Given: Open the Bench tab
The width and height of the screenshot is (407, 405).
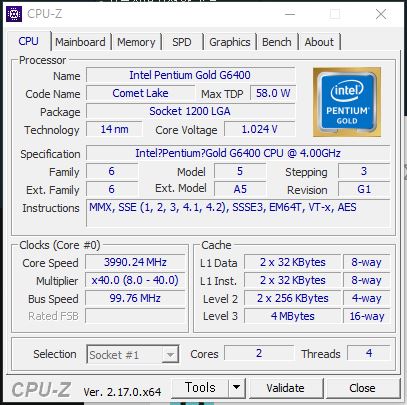Looking at the screenshot, I should 277,42.
